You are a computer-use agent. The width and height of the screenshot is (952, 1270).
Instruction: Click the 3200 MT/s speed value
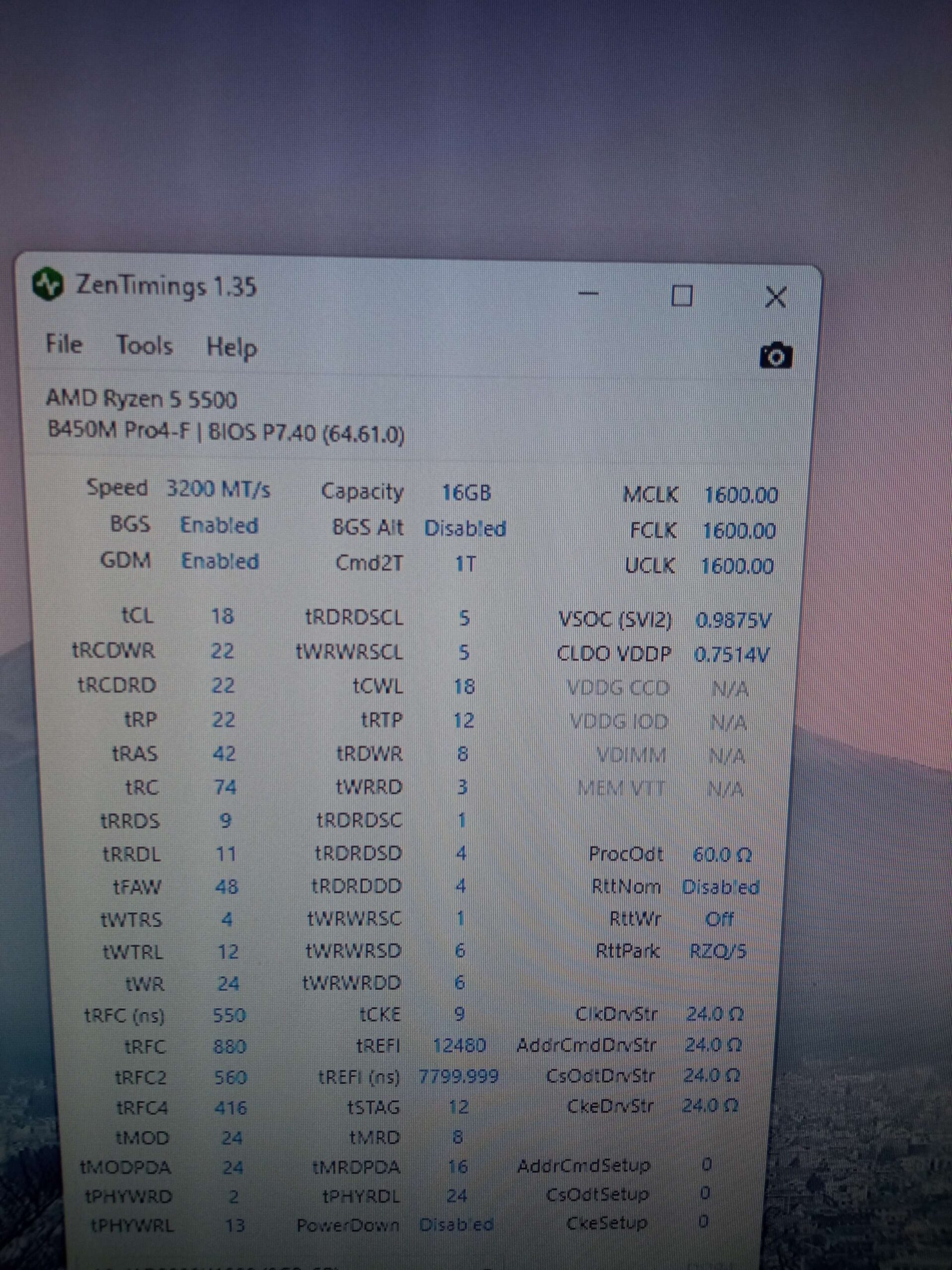pos(218,489)
